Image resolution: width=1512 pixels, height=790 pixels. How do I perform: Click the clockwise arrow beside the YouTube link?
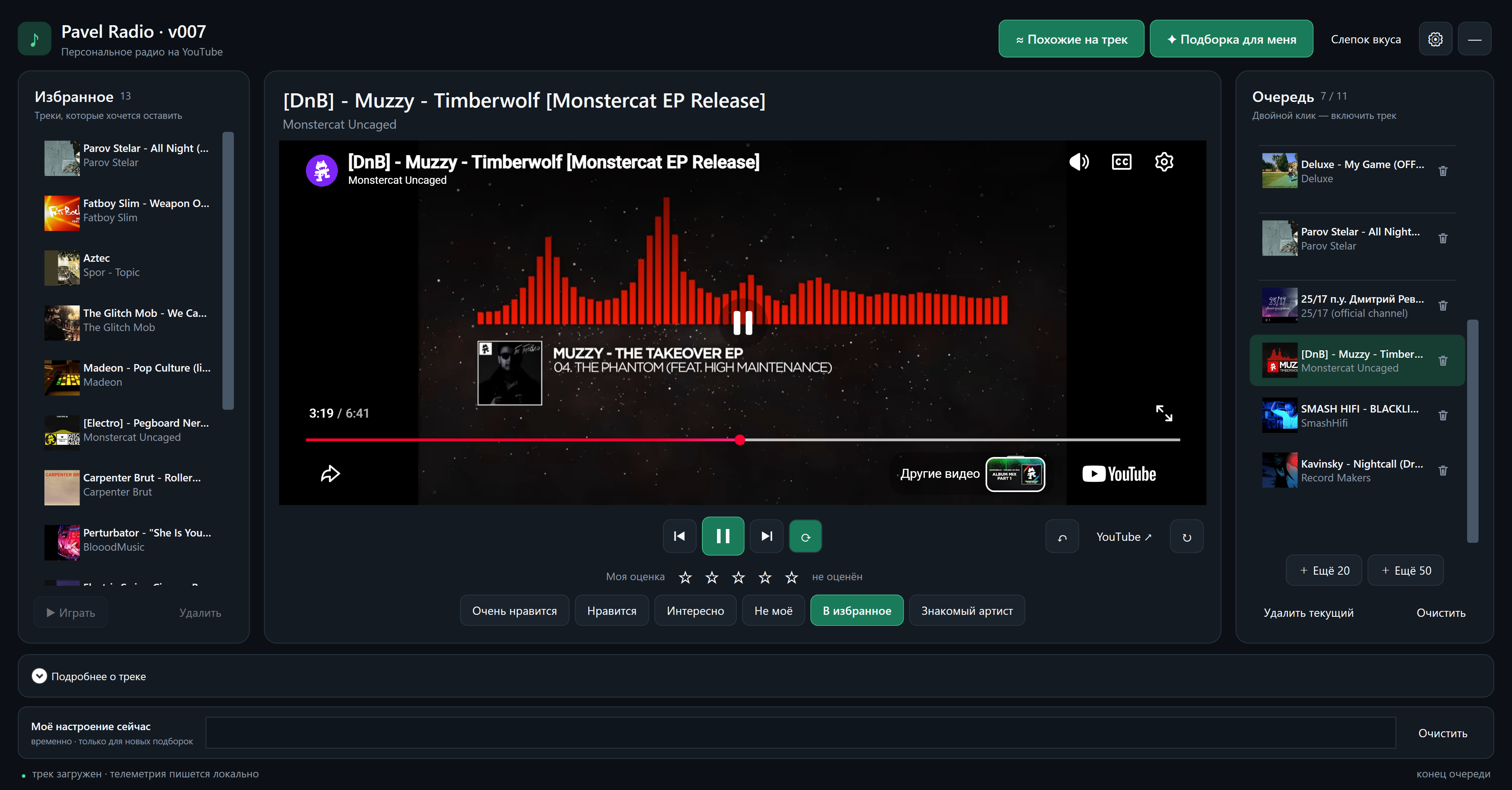point(1186,537)
